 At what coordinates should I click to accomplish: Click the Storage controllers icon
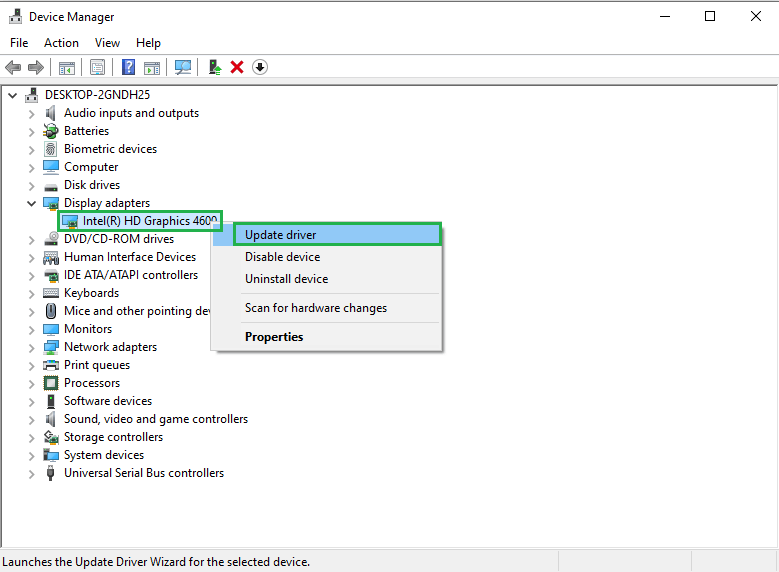tap(51, 437)
